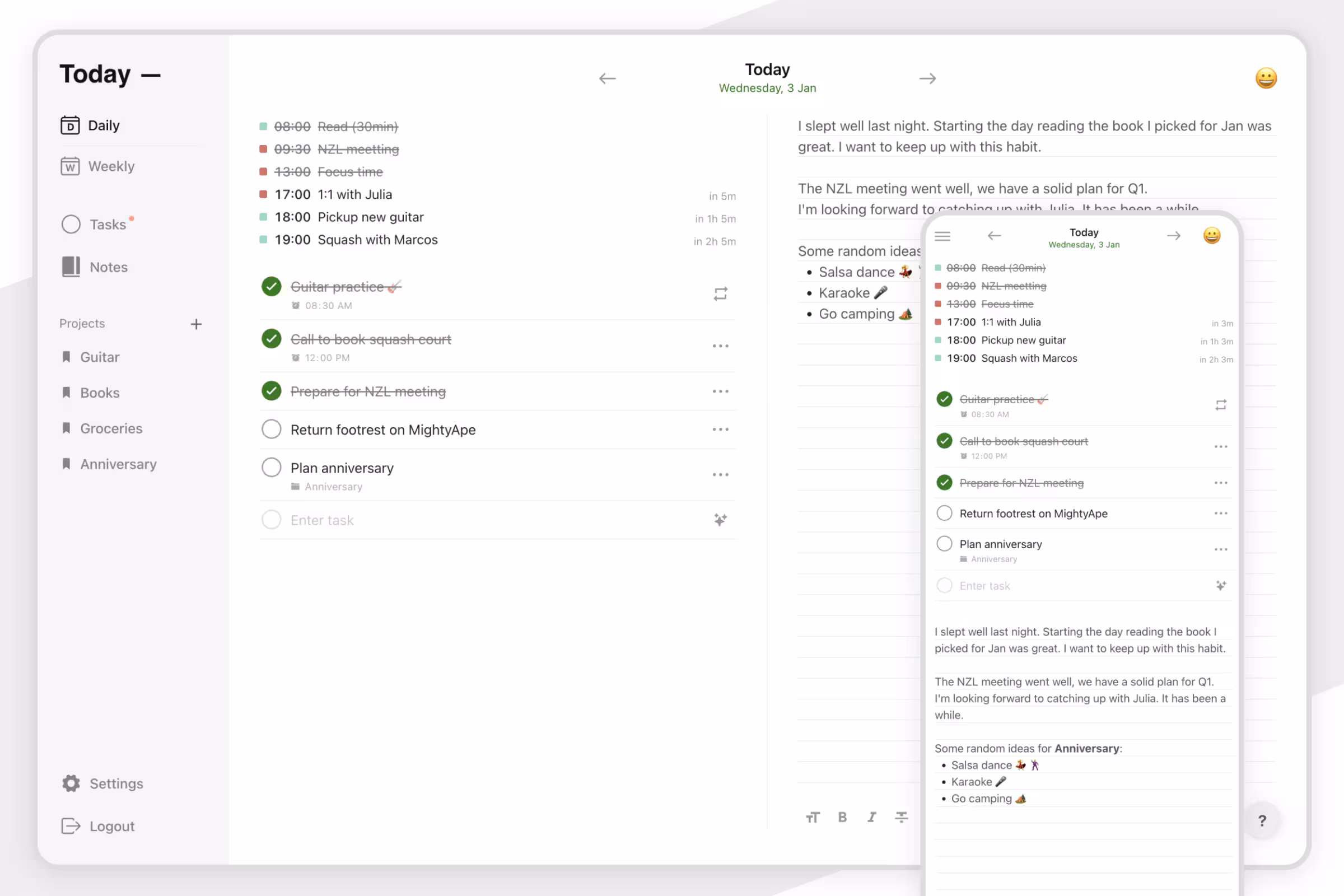Click the Enter task field in mobile view
This screenshot has height=896, width=1344.
point(1083,586)
